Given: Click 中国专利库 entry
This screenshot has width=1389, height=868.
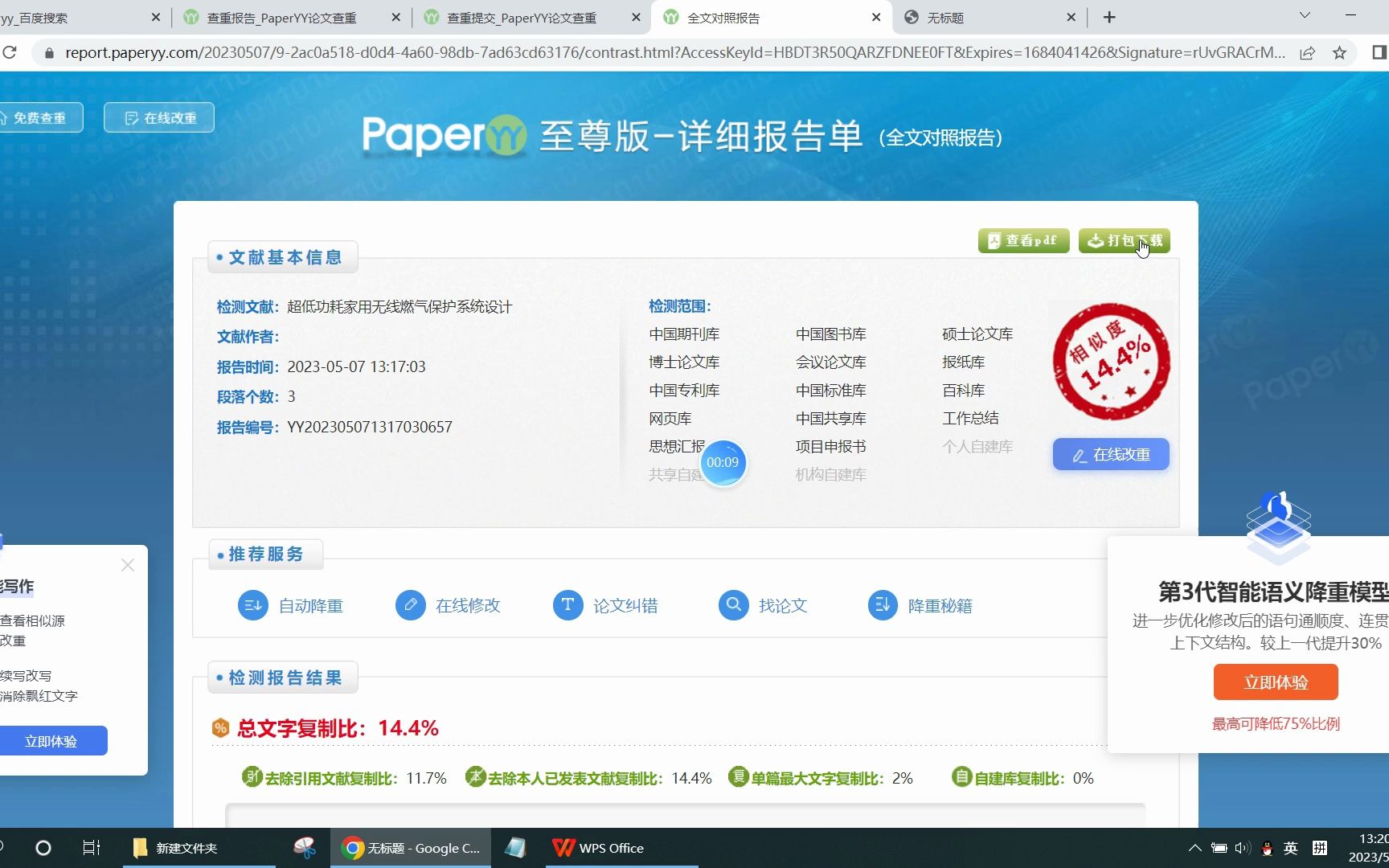Looking at the screenshot, I should 684,391.
